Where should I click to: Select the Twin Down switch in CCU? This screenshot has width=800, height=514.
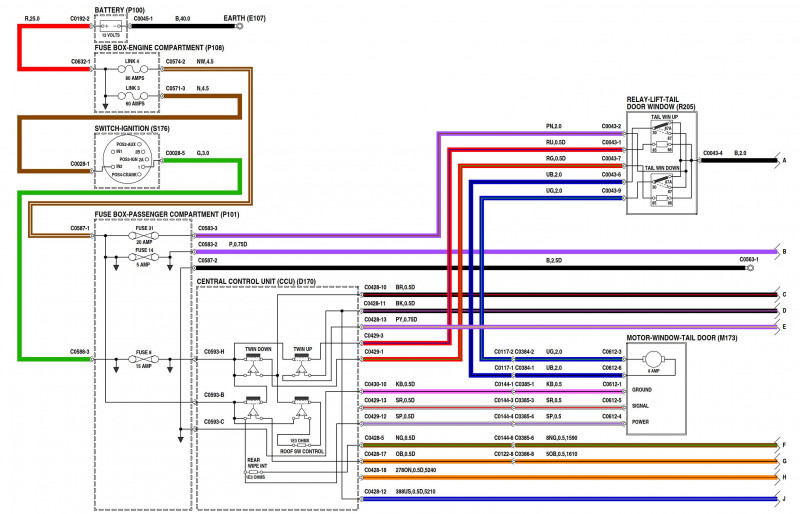254,364
